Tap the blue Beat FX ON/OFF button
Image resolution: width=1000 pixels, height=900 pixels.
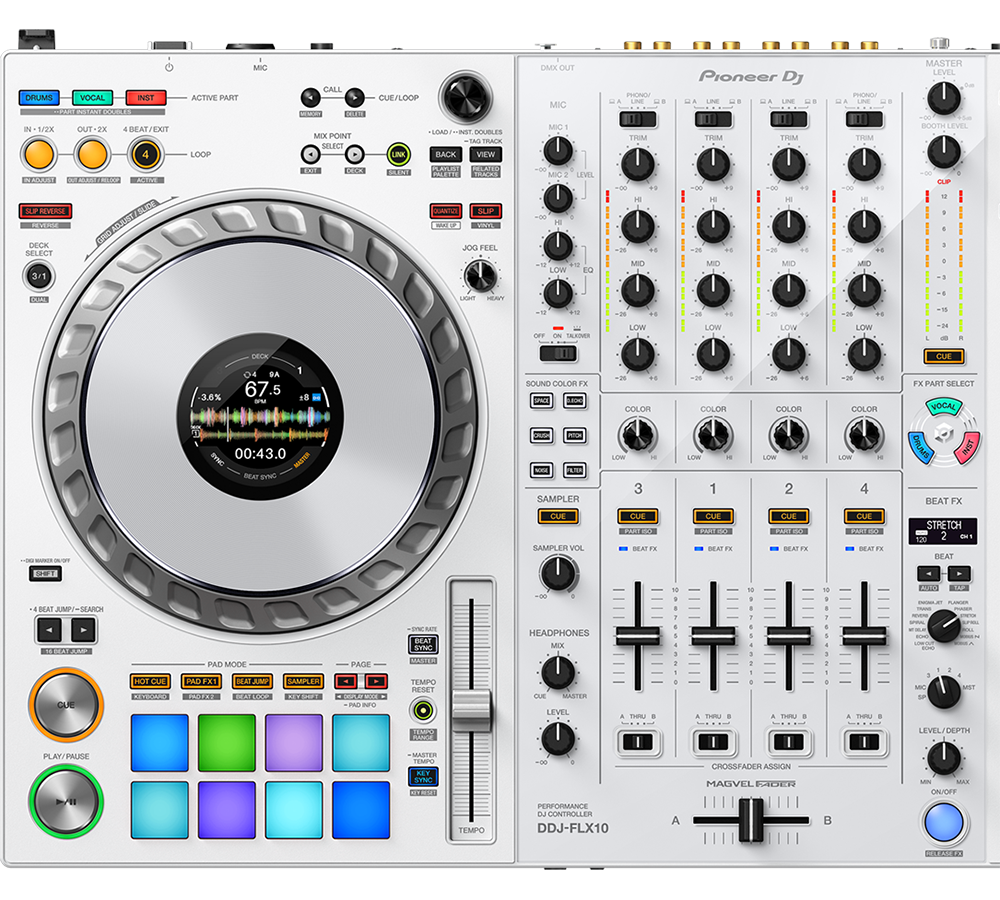944,822
